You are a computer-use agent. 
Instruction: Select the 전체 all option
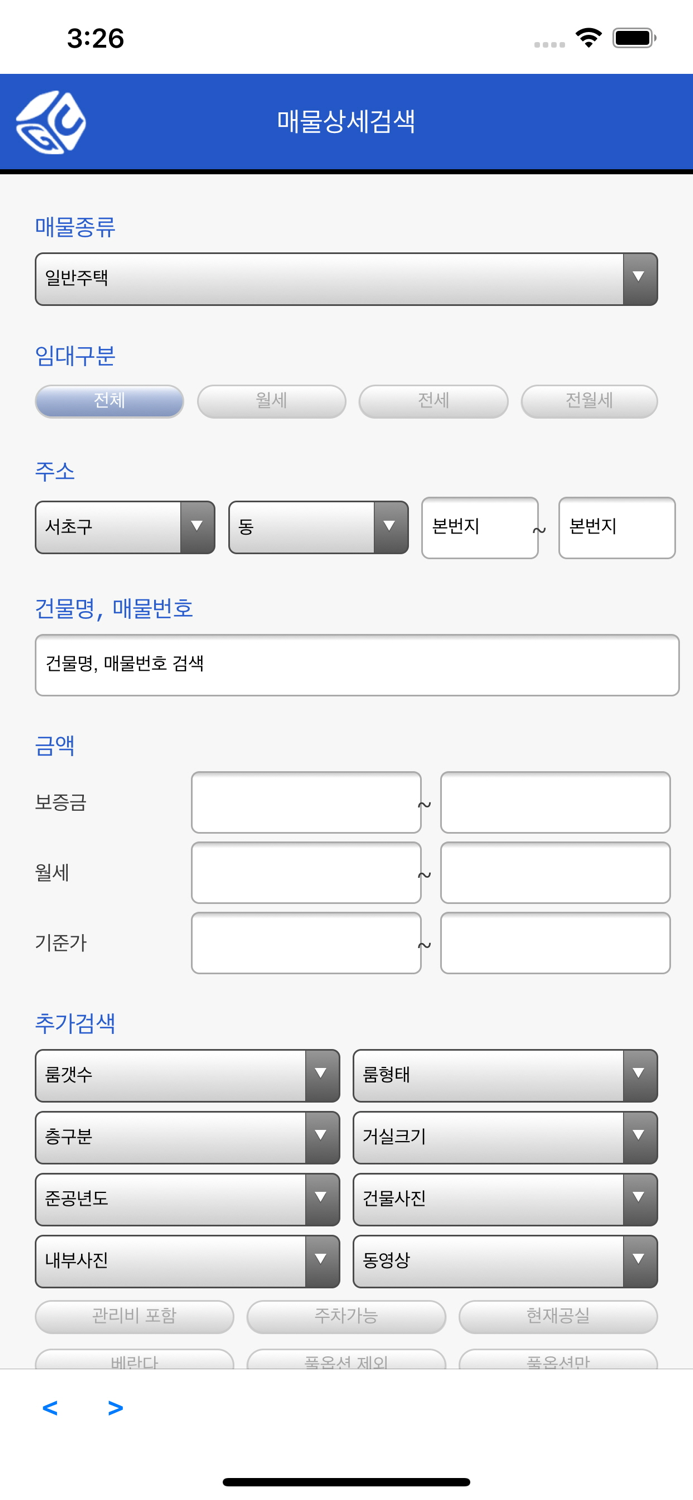(x=109, y=401)
